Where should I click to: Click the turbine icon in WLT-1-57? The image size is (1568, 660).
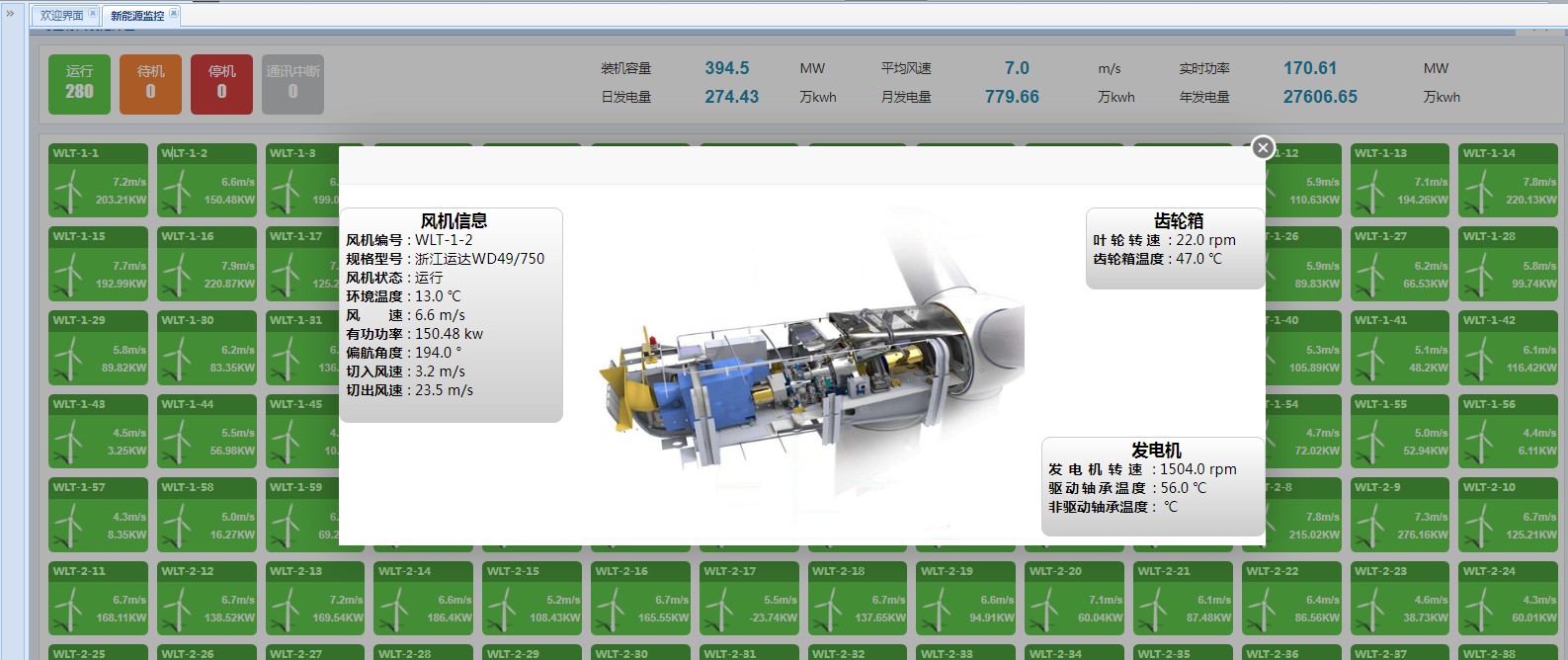coord(67,526)
